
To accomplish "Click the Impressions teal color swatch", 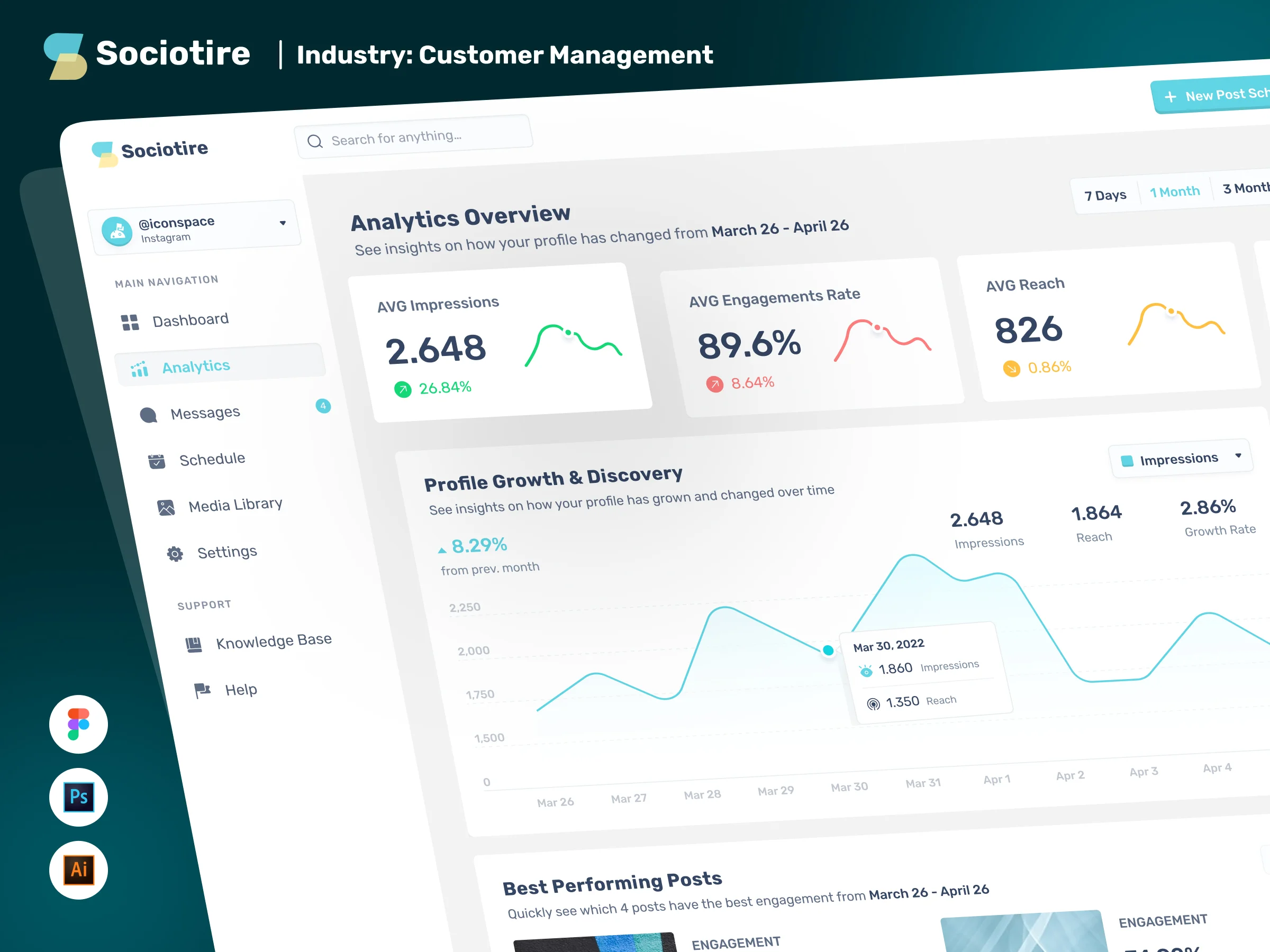I will 1127,461.
